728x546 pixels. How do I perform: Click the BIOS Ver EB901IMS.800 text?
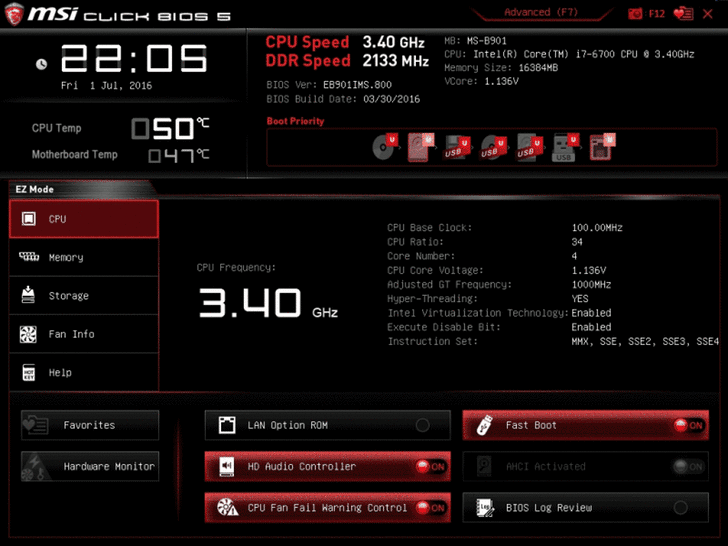point(329,85)
